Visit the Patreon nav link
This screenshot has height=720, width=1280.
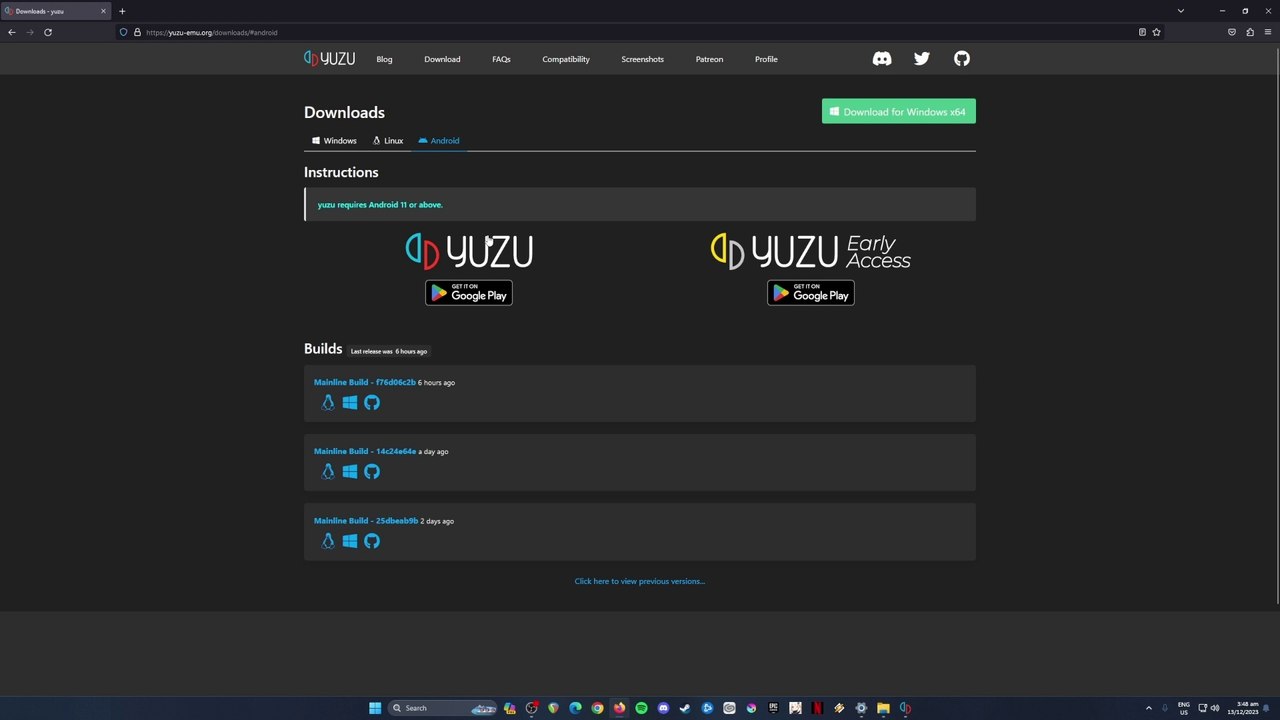(709, 59)
